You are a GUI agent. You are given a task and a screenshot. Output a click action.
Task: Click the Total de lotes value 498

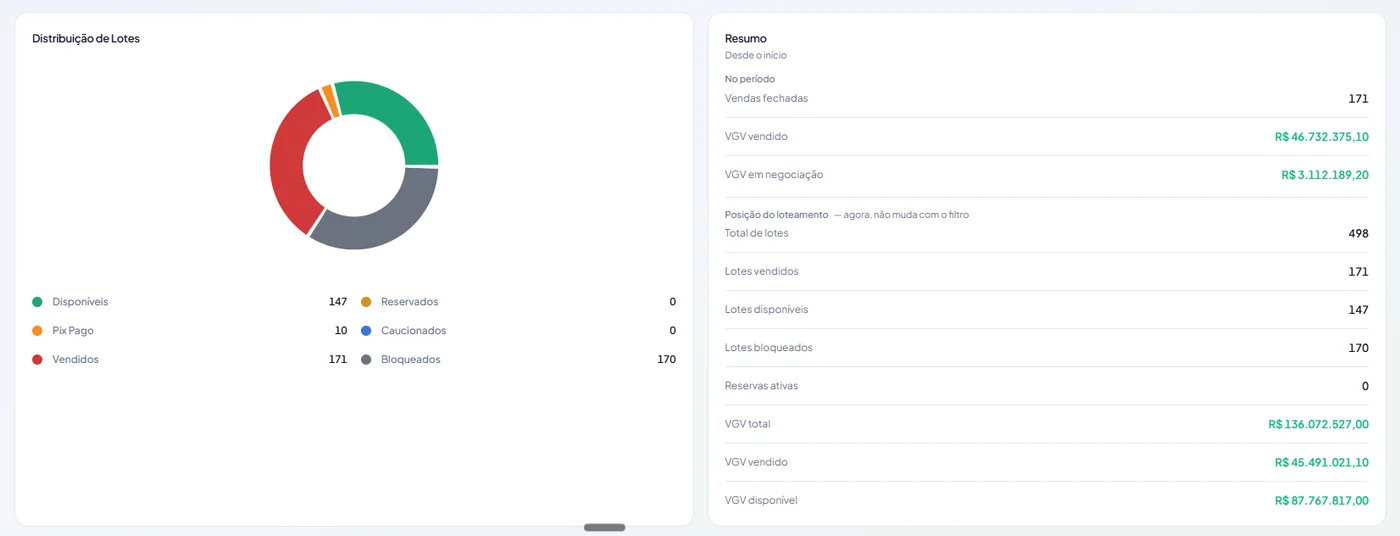pyautogui.click(x=1359, y=234)
